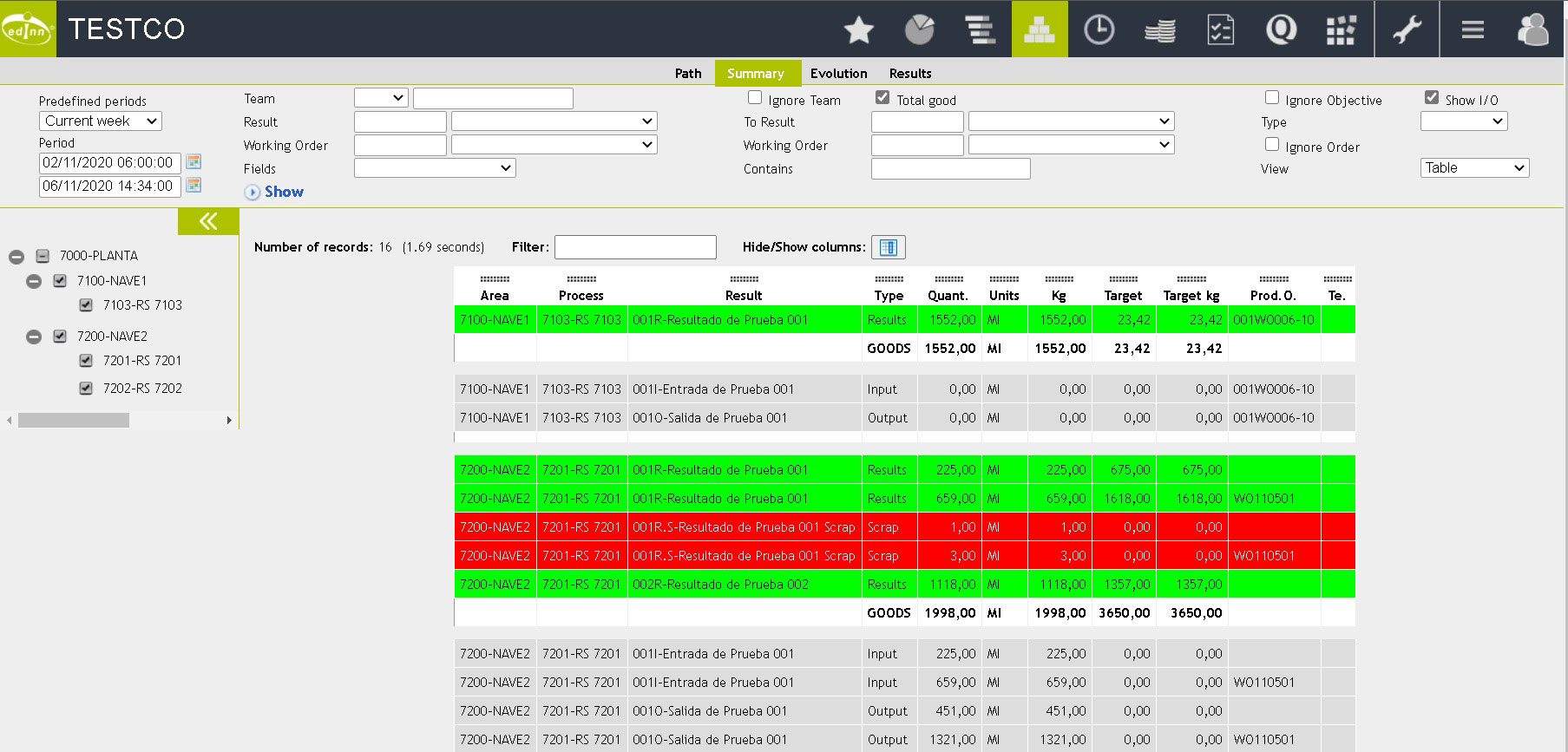The width and height of the screenshot is (1568, 752).
Task: Open the Predefined periods dropdown
Action: click(x=101, y=121)
